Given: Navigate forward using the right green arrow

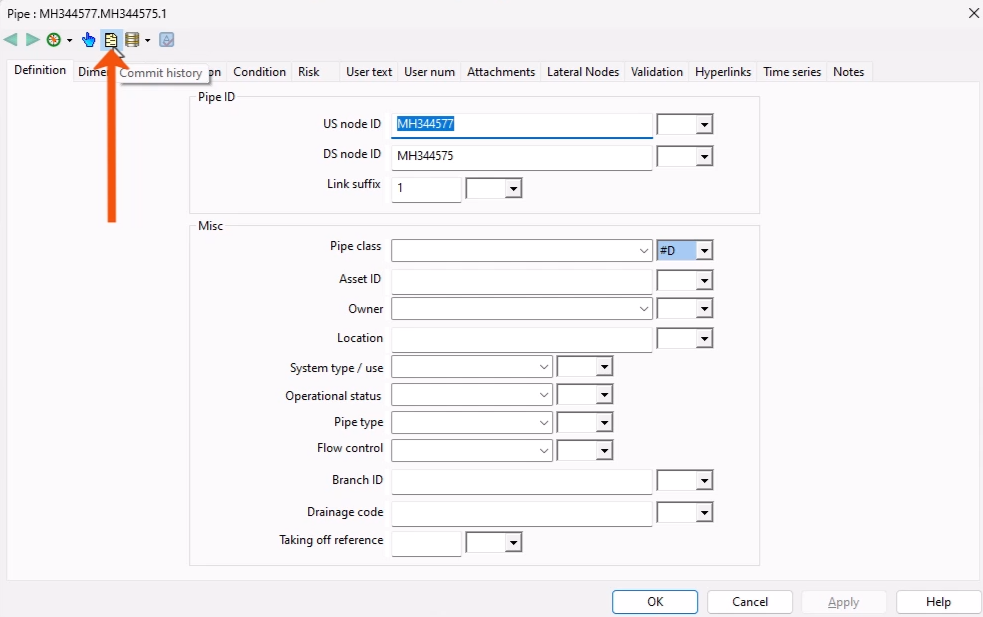Looking at the screenshot, I should coord(31,39).
